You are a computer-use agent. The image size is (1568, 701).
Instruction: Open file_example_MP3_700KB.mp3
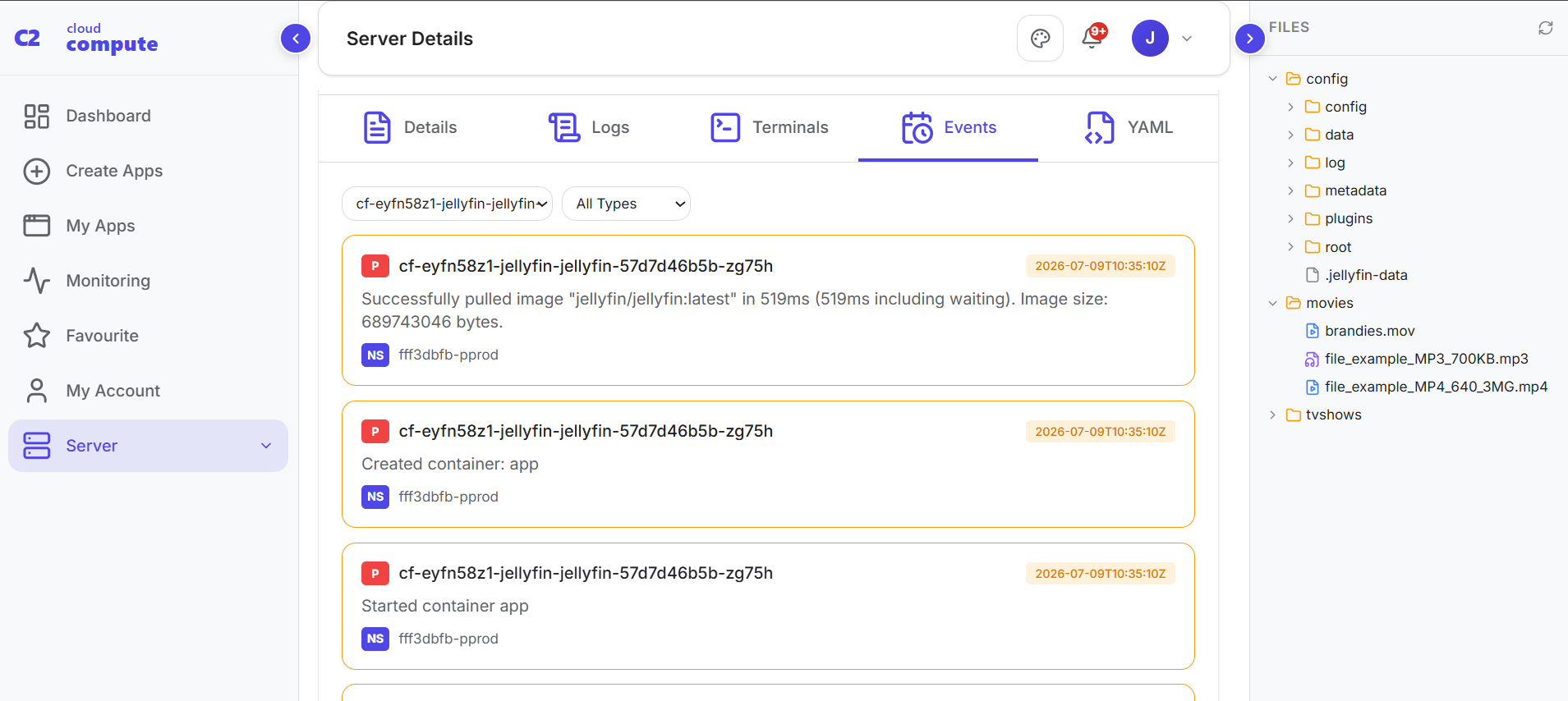(1417, 359)
